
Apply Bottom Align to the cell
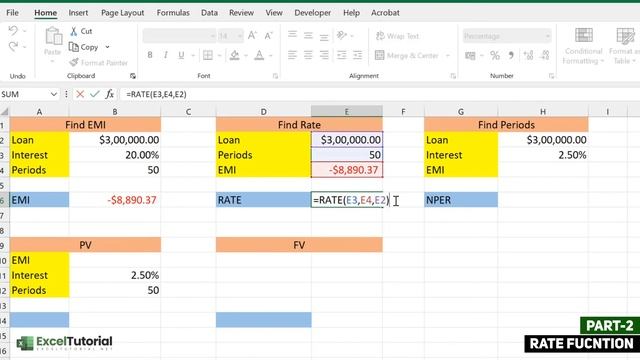pos(324,36)
